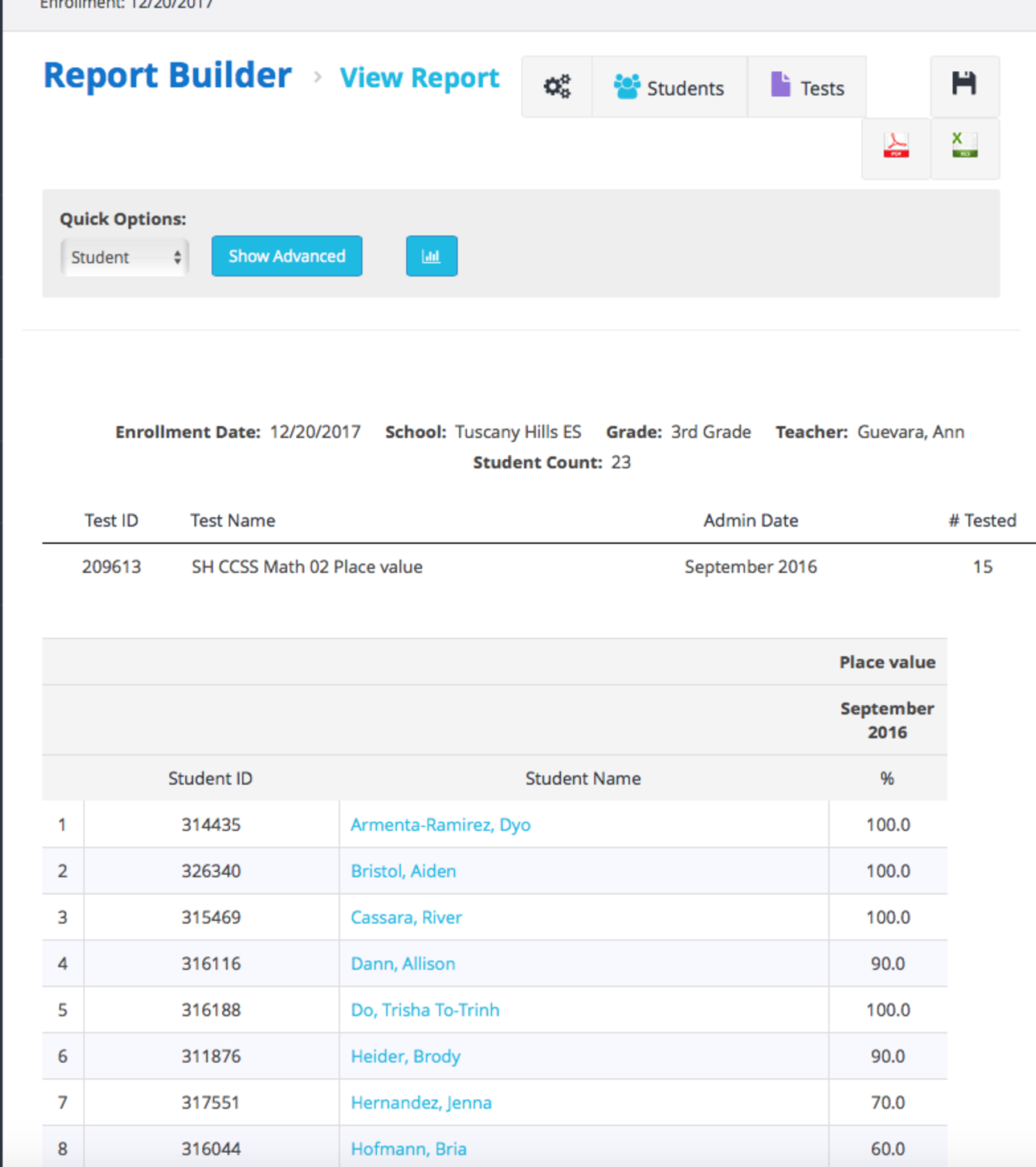Click the Tests toolbar button
1036x1167 pixels.
coord(806,88)
